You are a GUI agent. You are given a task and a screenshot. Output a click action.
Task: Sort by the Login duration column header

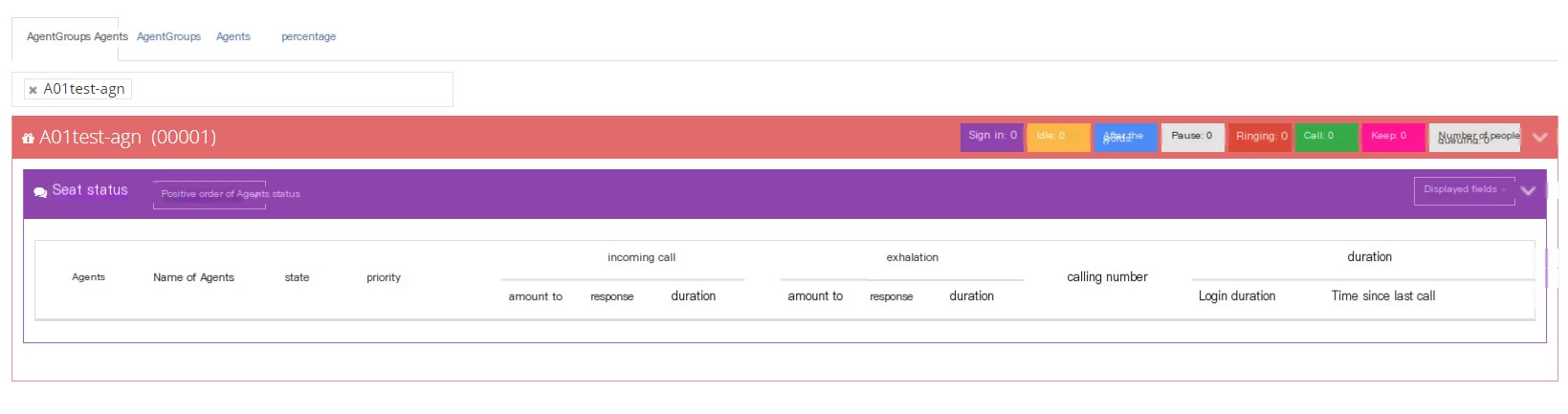[x=1236, y=296]
